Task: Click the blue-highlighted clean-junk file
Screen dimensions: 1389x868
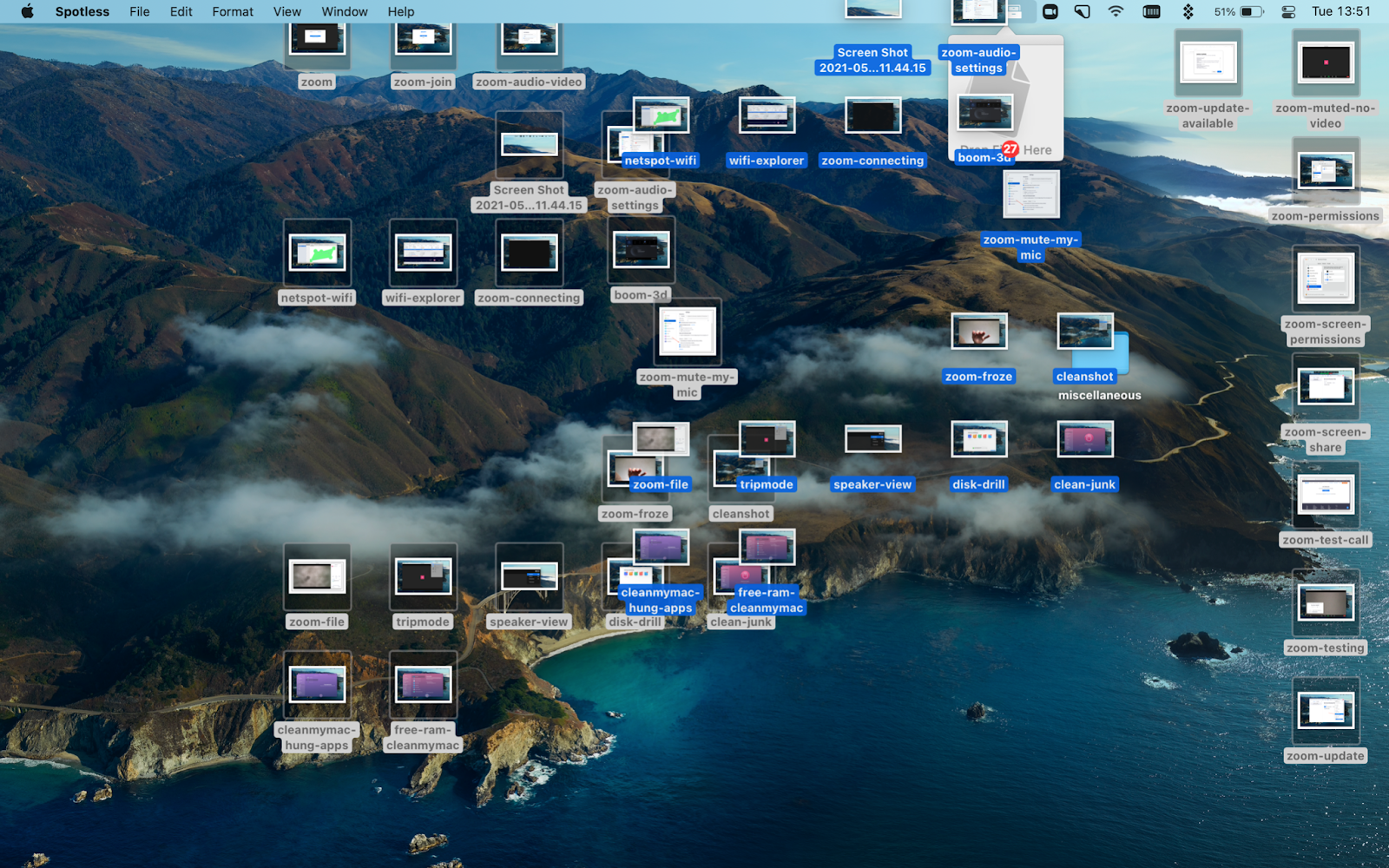Action: point(1085,439)
